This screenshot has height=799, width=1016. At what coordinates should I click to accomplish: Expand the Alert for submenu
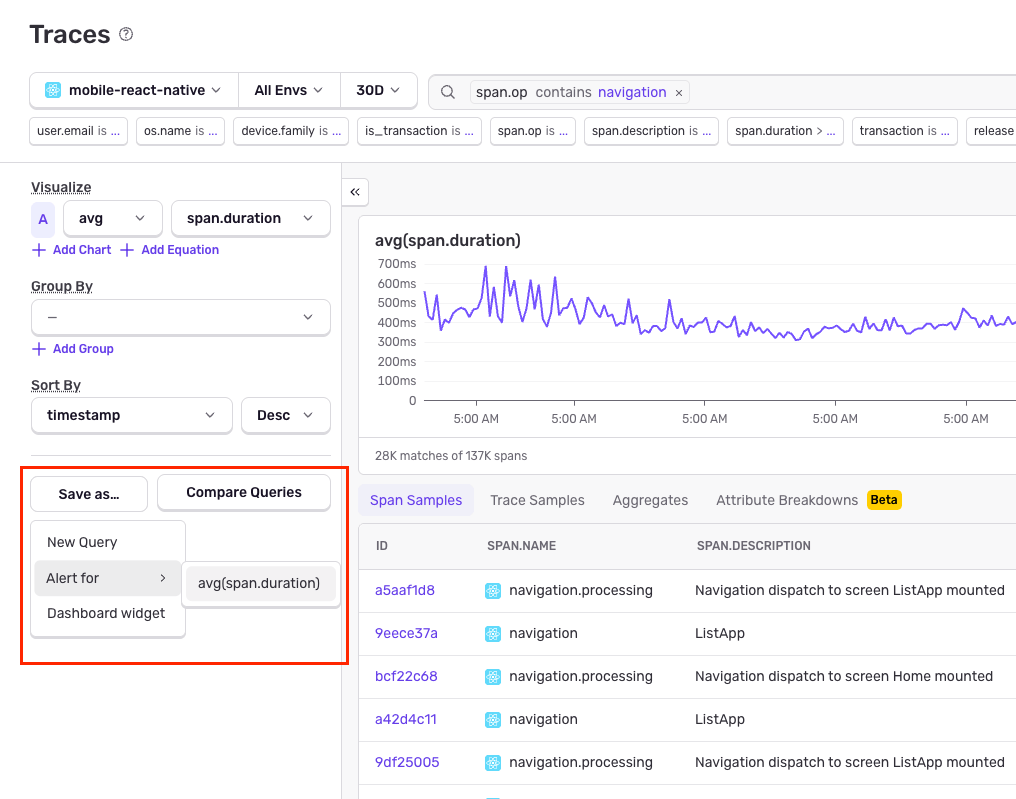pyautogui.click(x=107, y=579)
